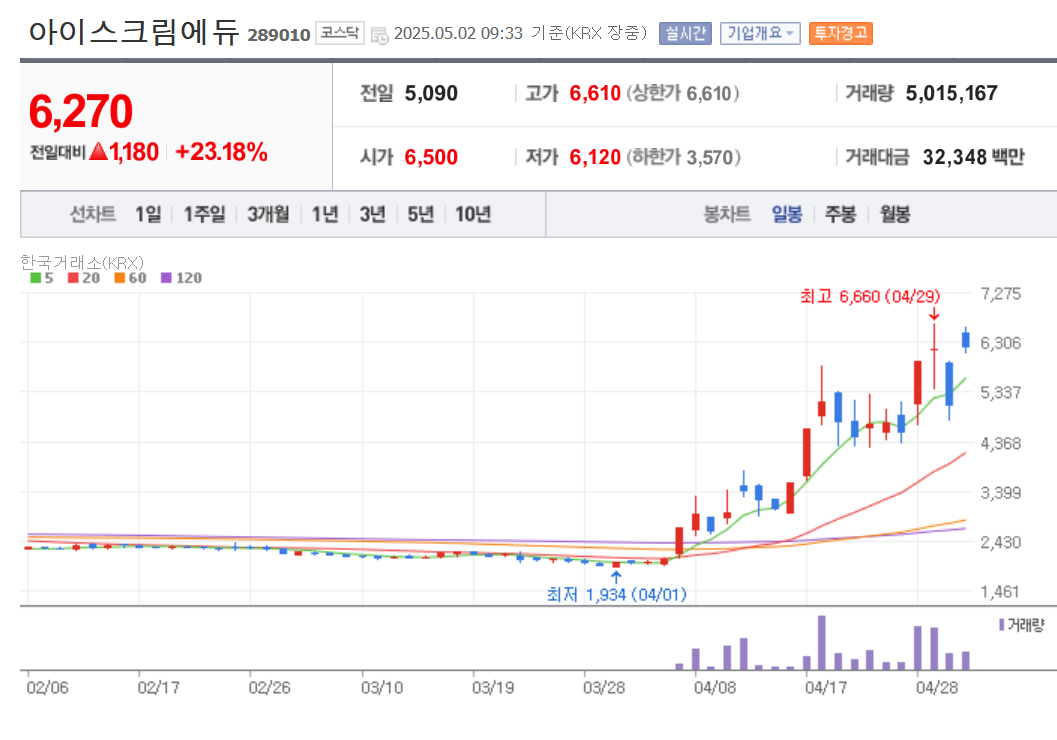
Task: Click the 저가 value 6,120
Action: tap(595, 157)
